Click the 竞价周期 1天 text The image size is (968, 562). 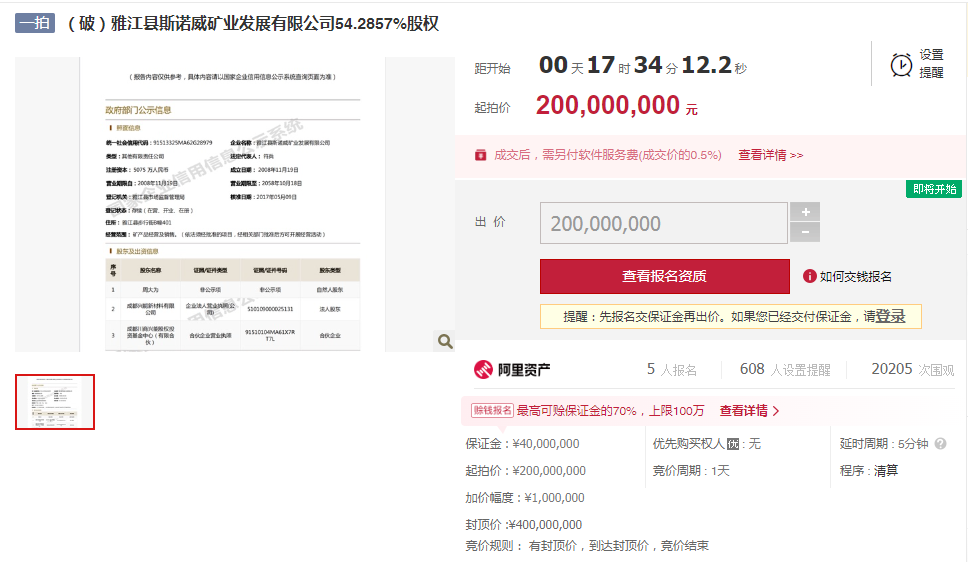coord(691,471)
